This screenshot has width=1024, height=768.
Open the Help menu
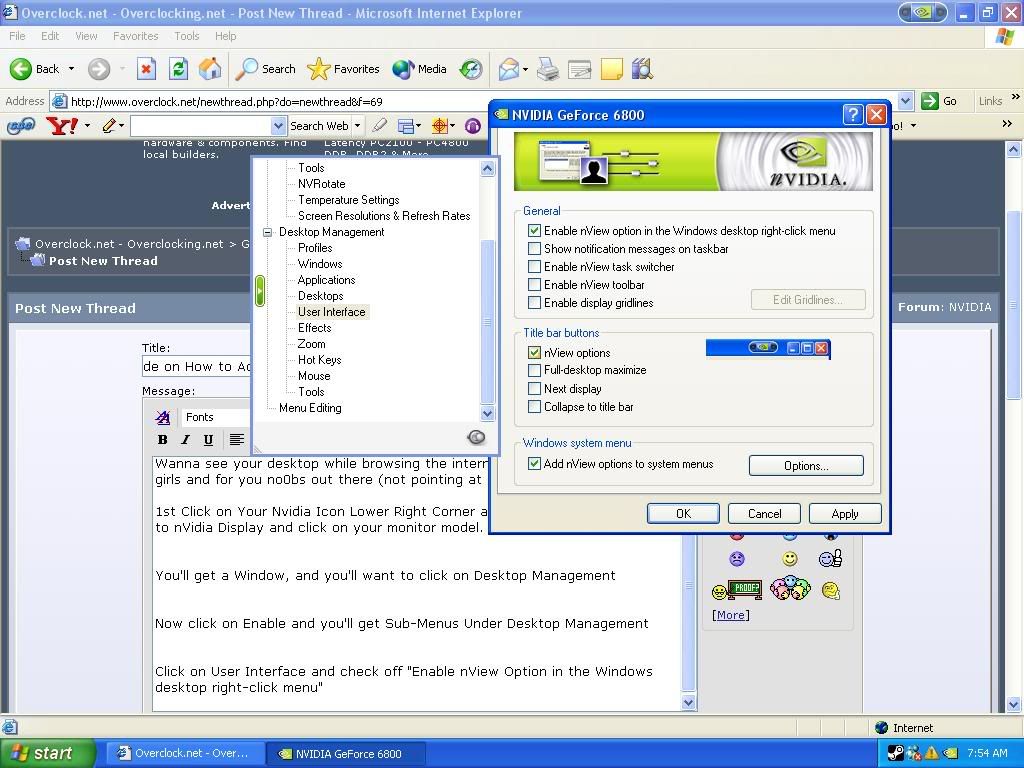[x=225, y=36]
